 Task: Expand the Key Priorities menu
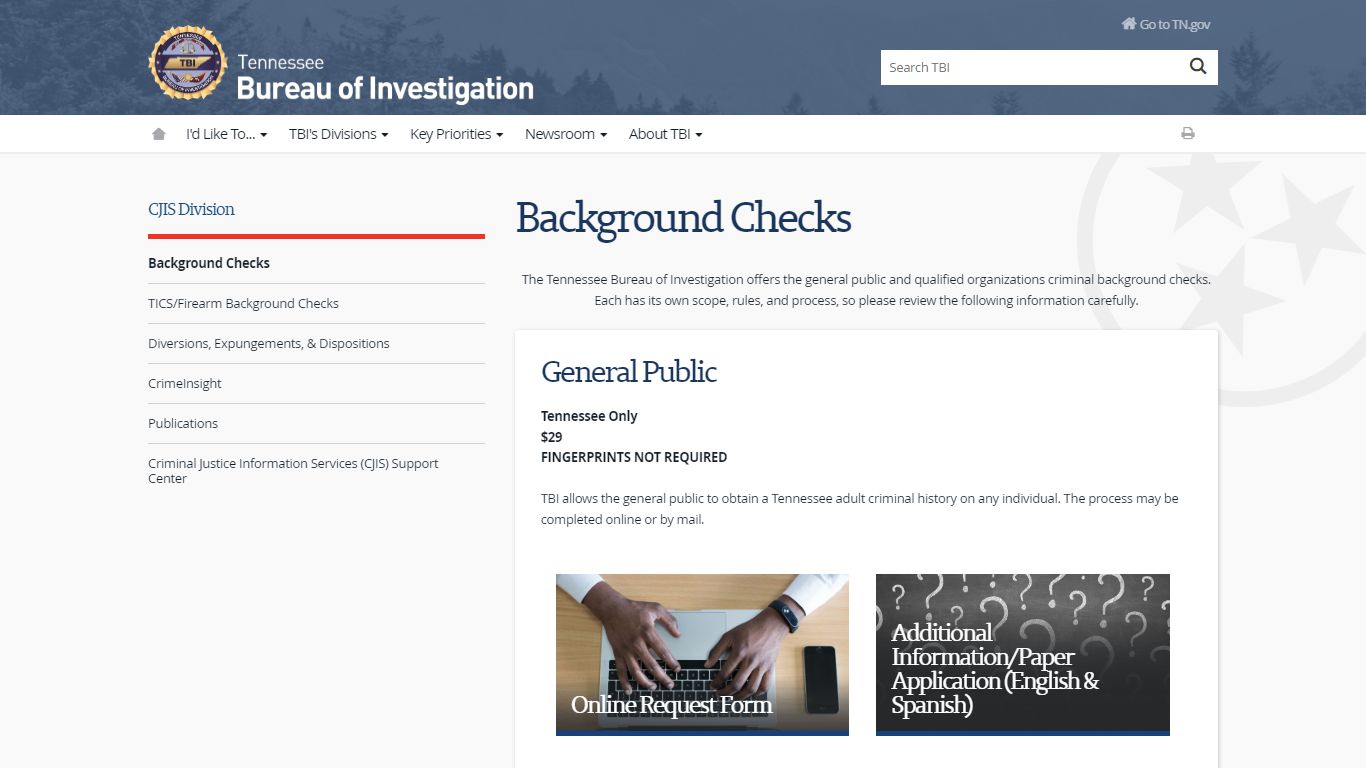coord(456,134)
